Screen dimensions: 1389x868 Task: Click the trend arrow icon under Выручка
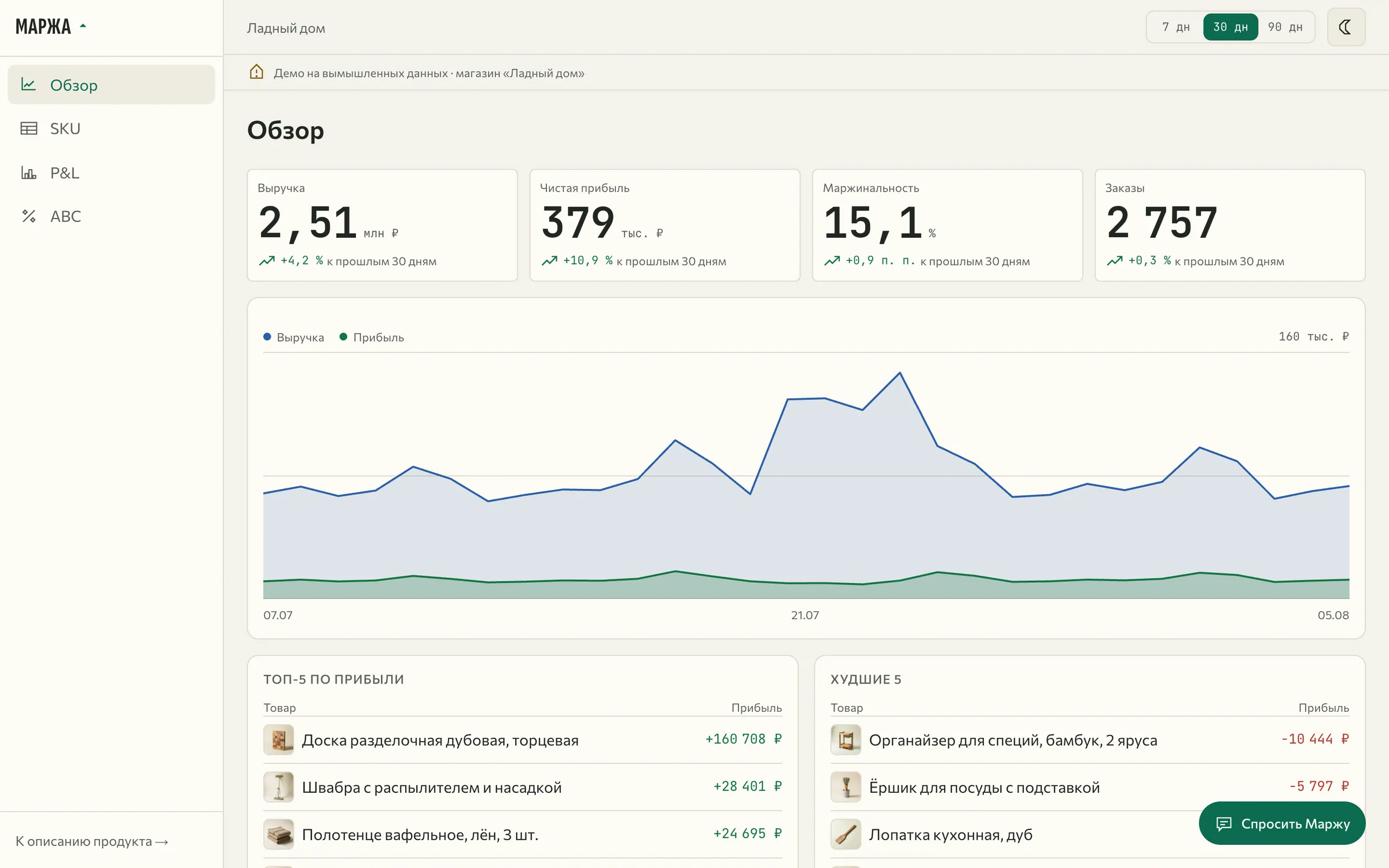coord(267,261)
